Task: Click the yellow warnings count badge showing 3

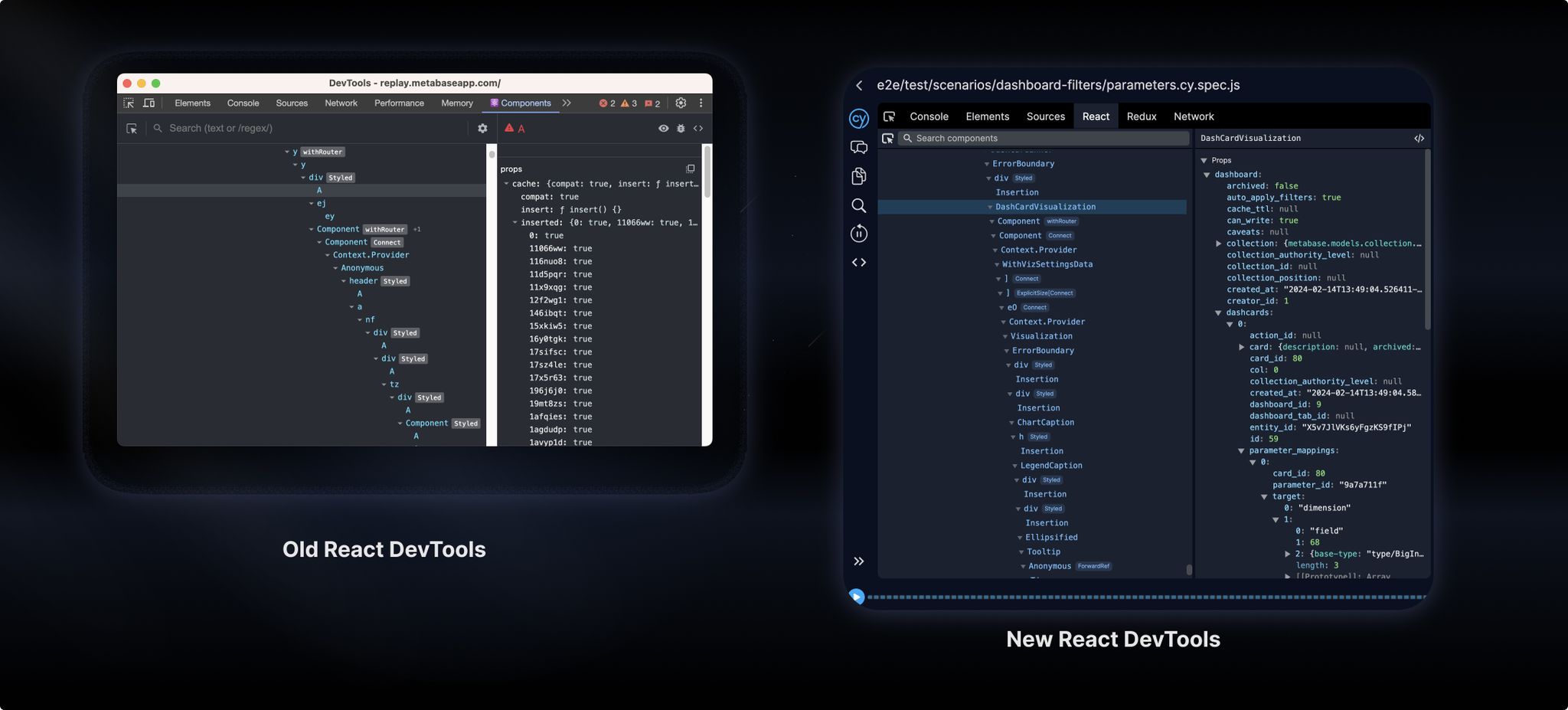Action: (x=629, y=103)
